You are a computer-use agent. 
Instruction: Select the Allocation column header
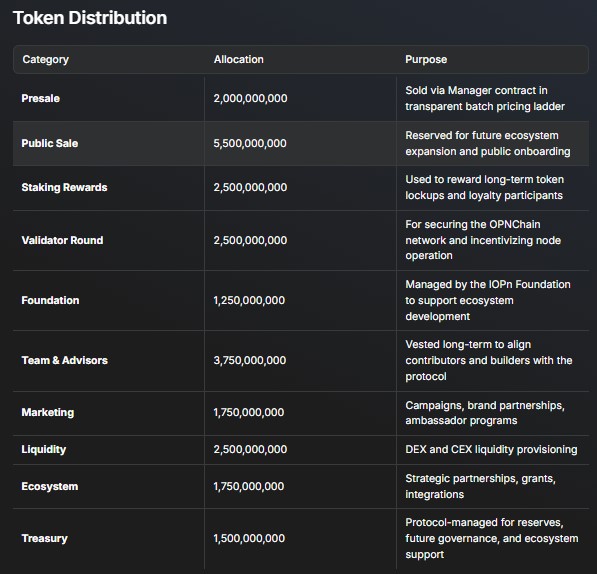click(239, 59)
